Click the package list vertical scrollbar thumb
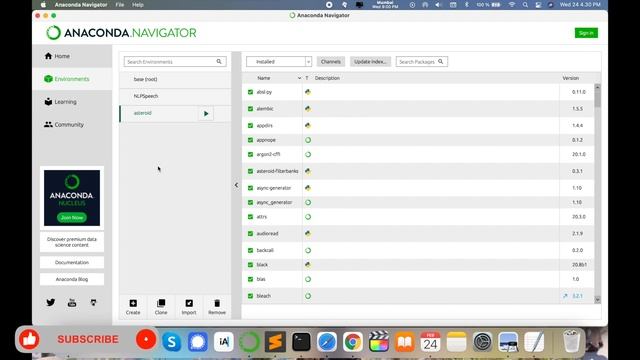Viewport: 640px width, 360px height. [x=598, y=98]
